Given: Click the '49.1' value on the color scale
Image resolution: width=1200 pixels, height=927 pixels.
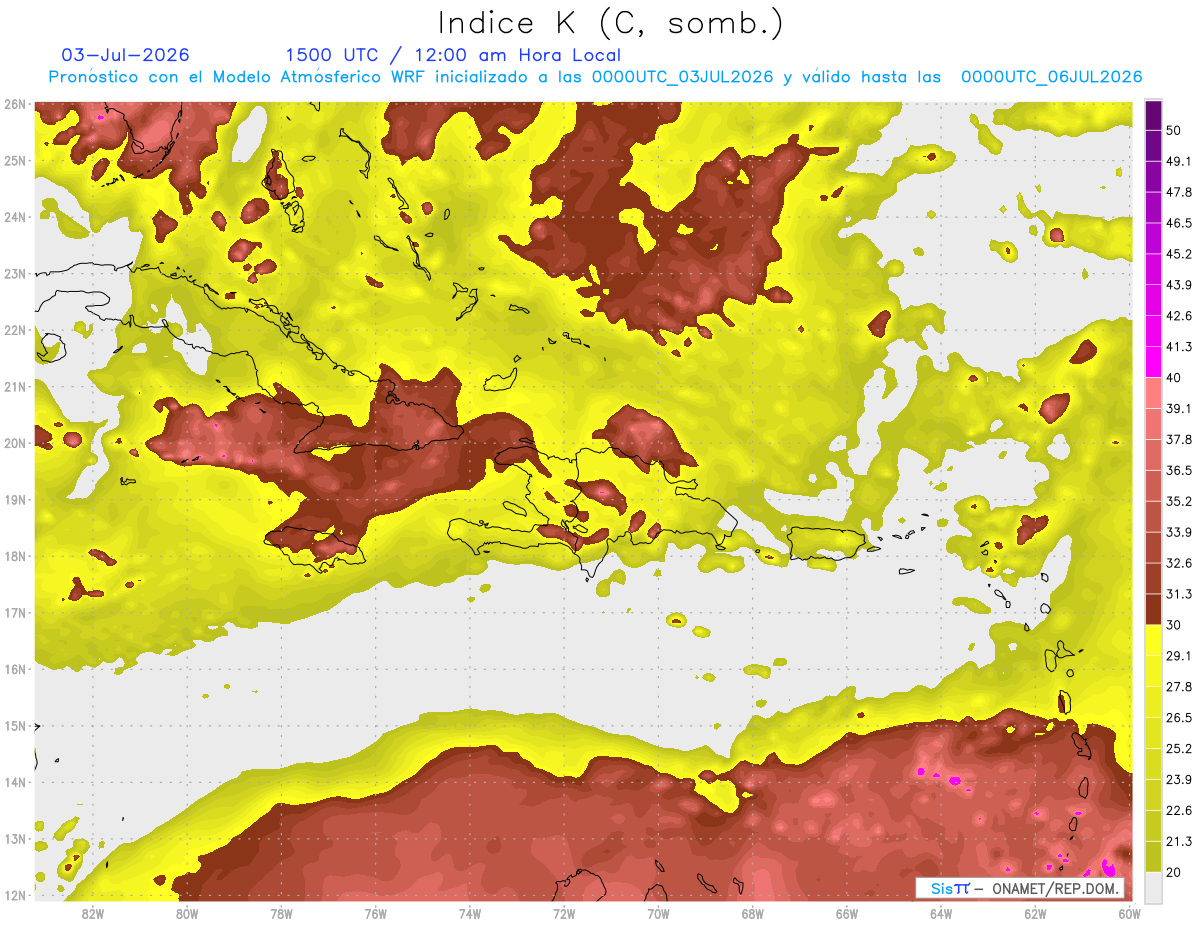Looking at the screenshot, I should (x=1178, y=161).
